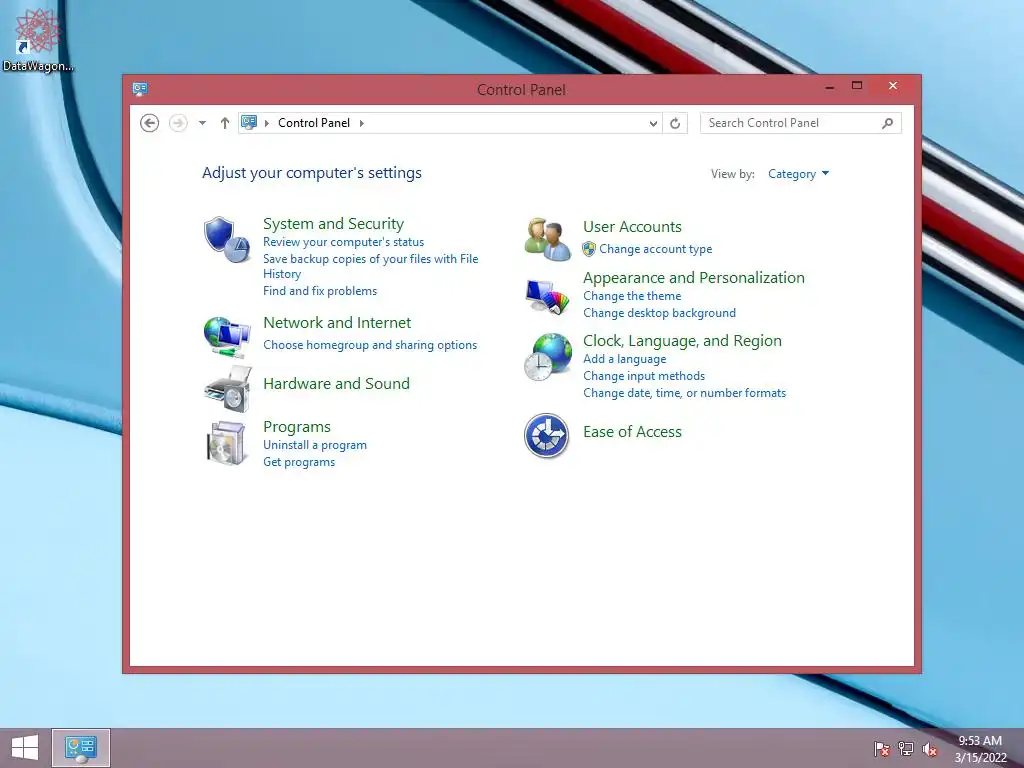Click Find and fix problems
1024x768 pixels.
[320, 291]
